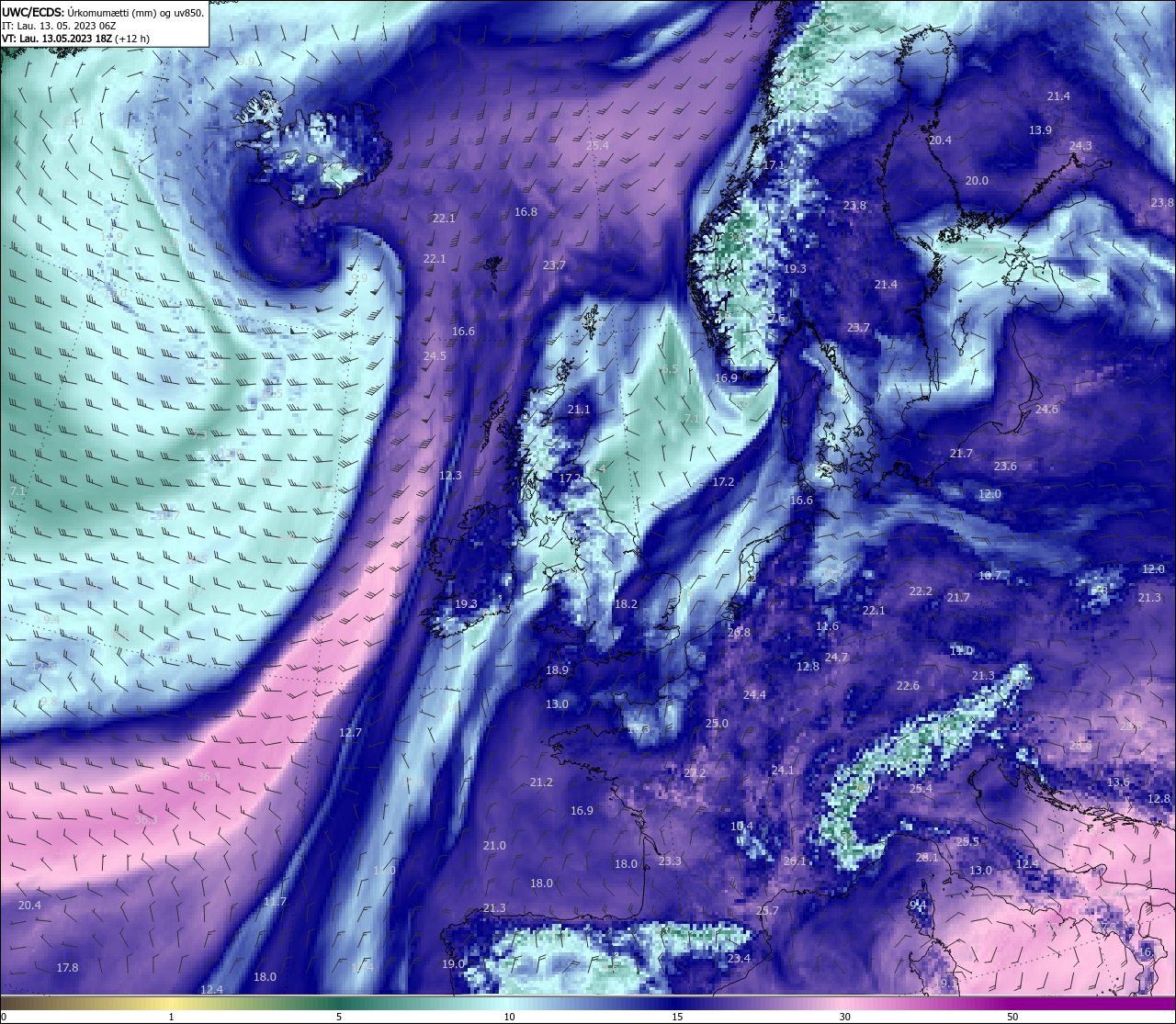Viewport: 1176px width, 1024px height.
Task: Click the colour scale tick label 30
Action: (844, 1017)
